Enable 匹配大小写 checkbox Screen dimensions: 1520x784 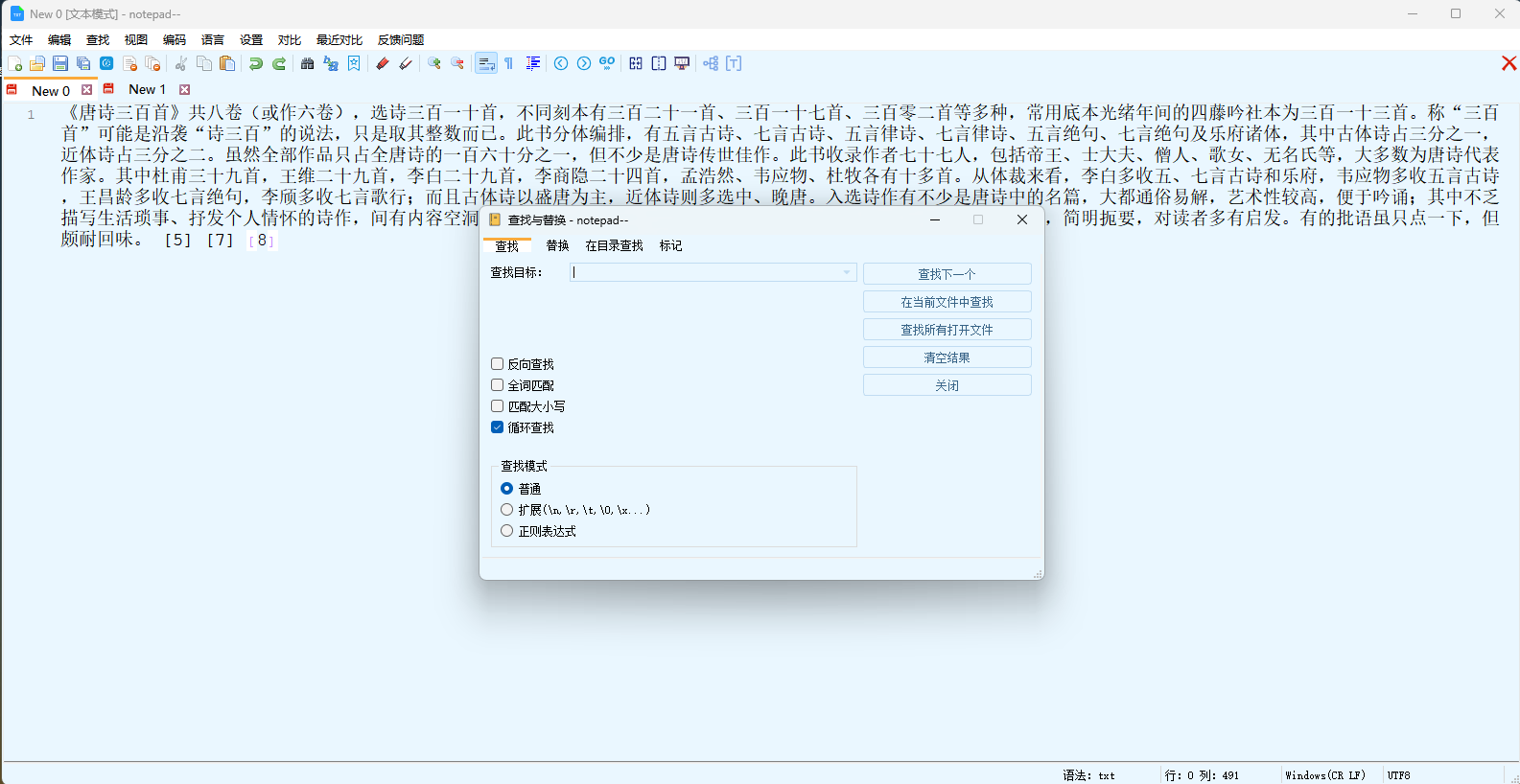tap(497, 406)
